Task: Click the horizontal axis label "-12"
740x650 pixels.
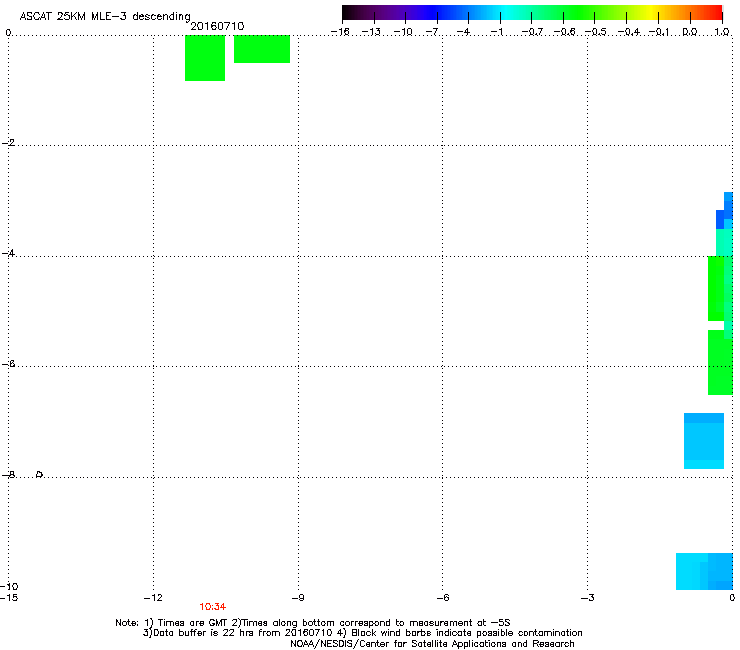Action: pos(153,598)
